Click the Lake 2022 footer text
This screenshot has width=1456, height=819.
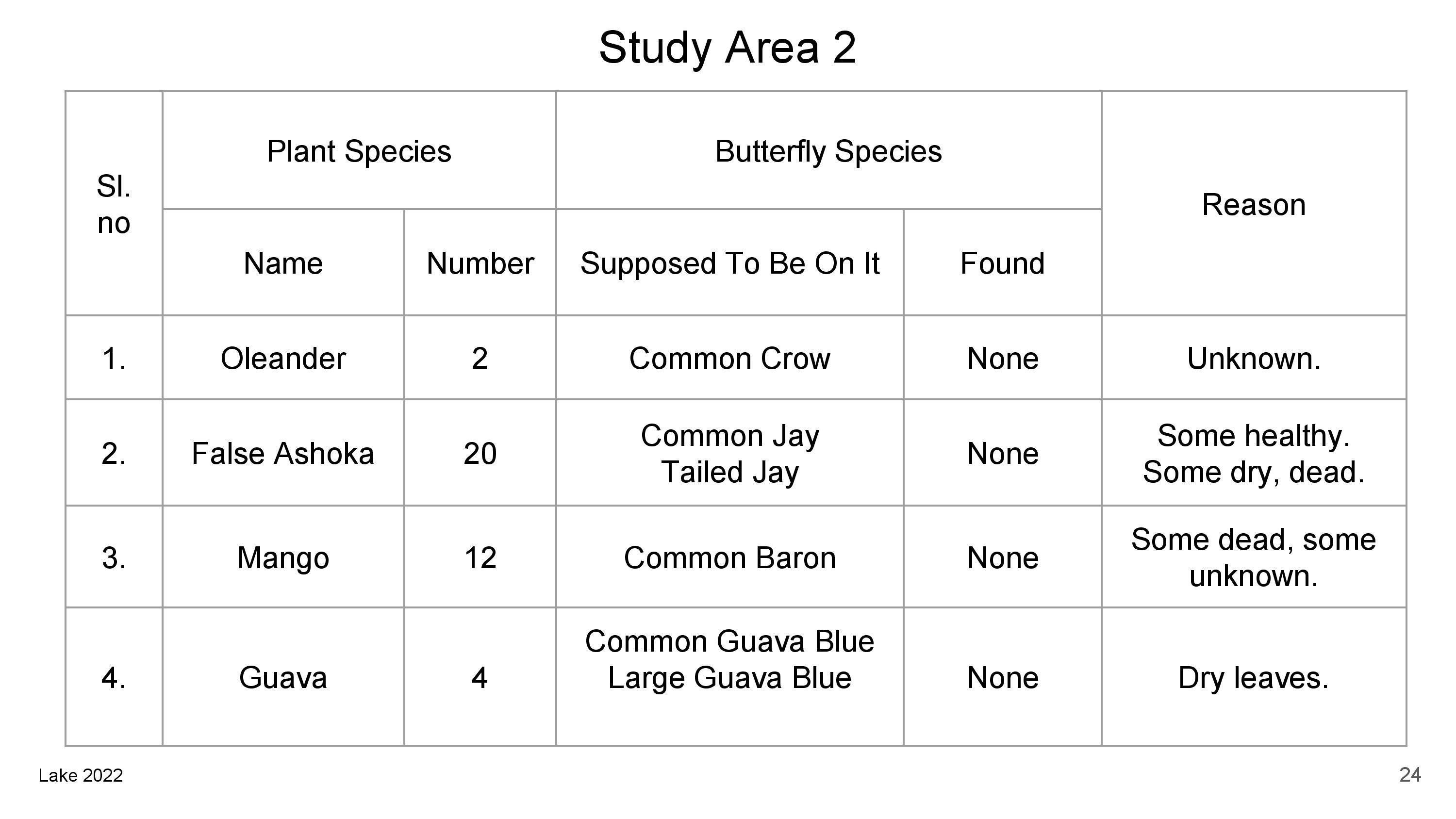point(81,775)
